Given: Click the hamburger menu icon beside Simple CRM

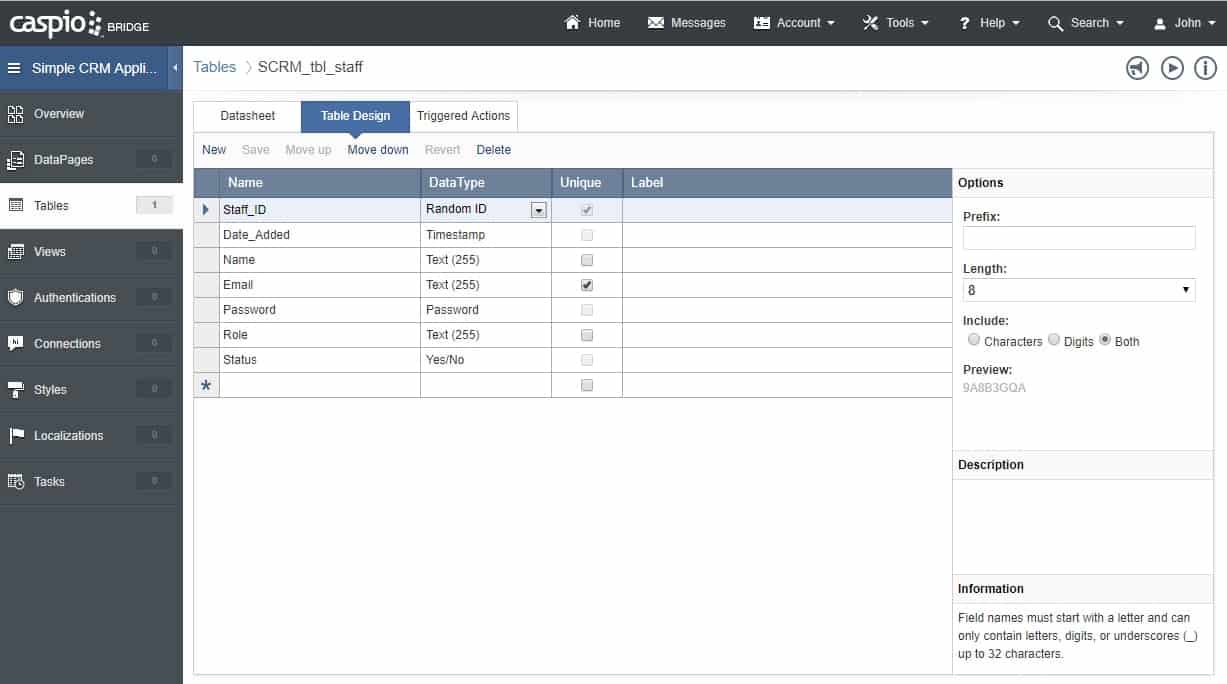Looking at the screenshot, I should click(x=14, y=68).
